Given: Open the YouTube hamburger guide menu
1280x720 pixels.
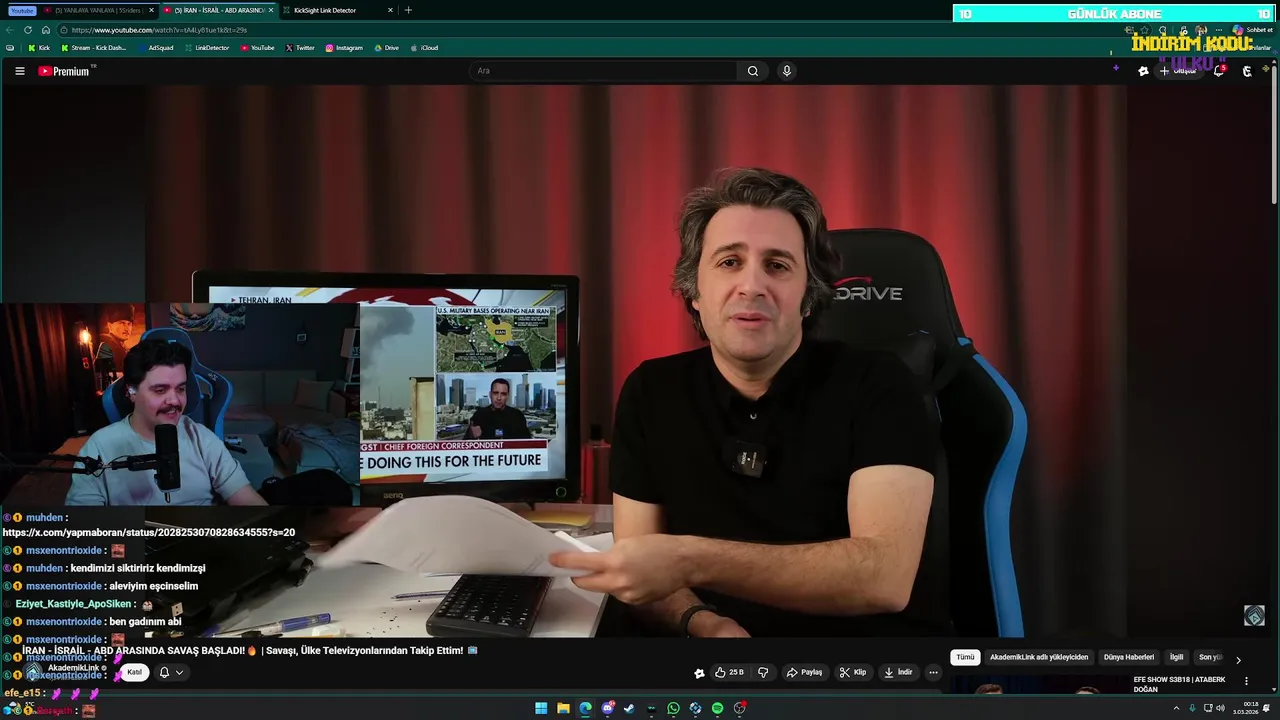Looking at the screenshot, I should pyautogui.click(x=19, y=71).
